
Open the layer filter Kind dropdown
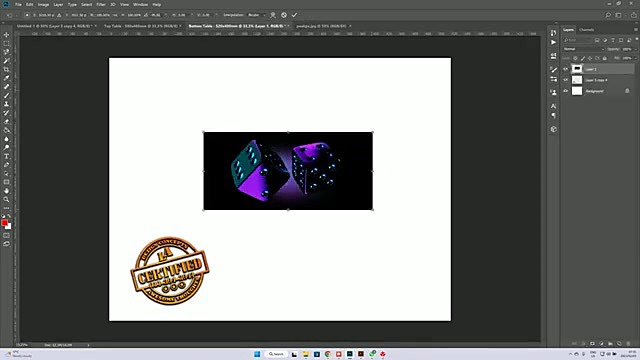click(x=577, y=40)
